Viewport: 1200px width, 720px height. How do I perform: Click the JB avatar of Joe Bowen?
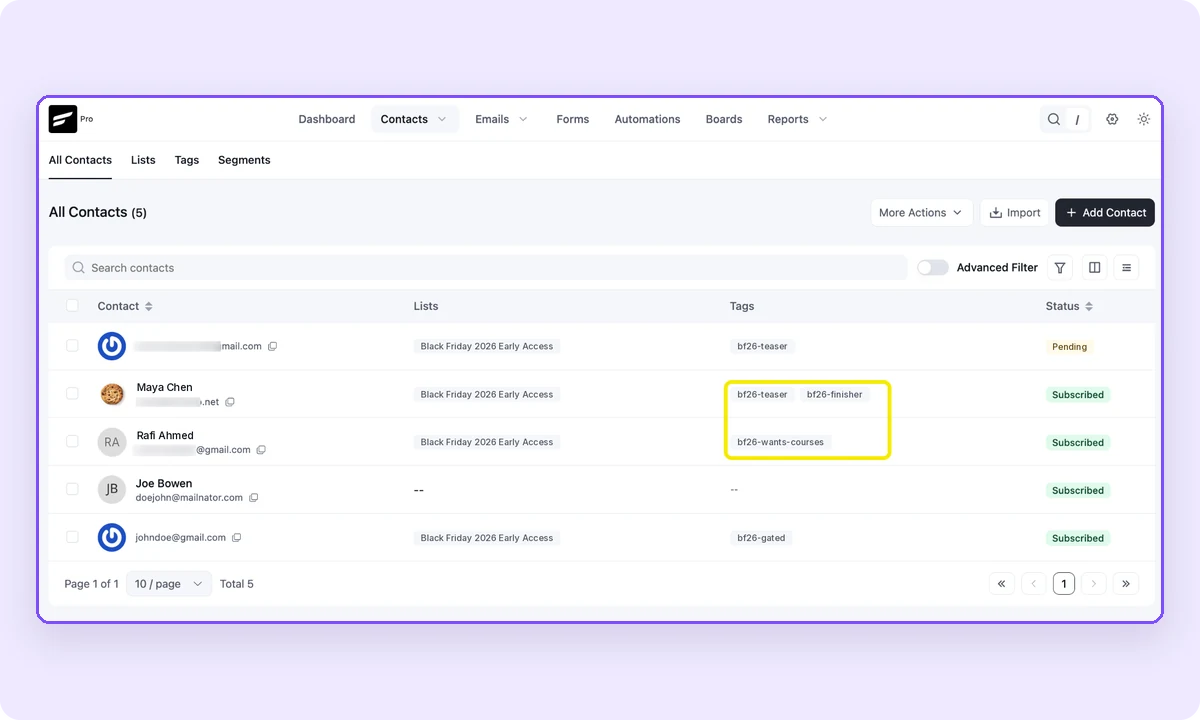[112, 490]
